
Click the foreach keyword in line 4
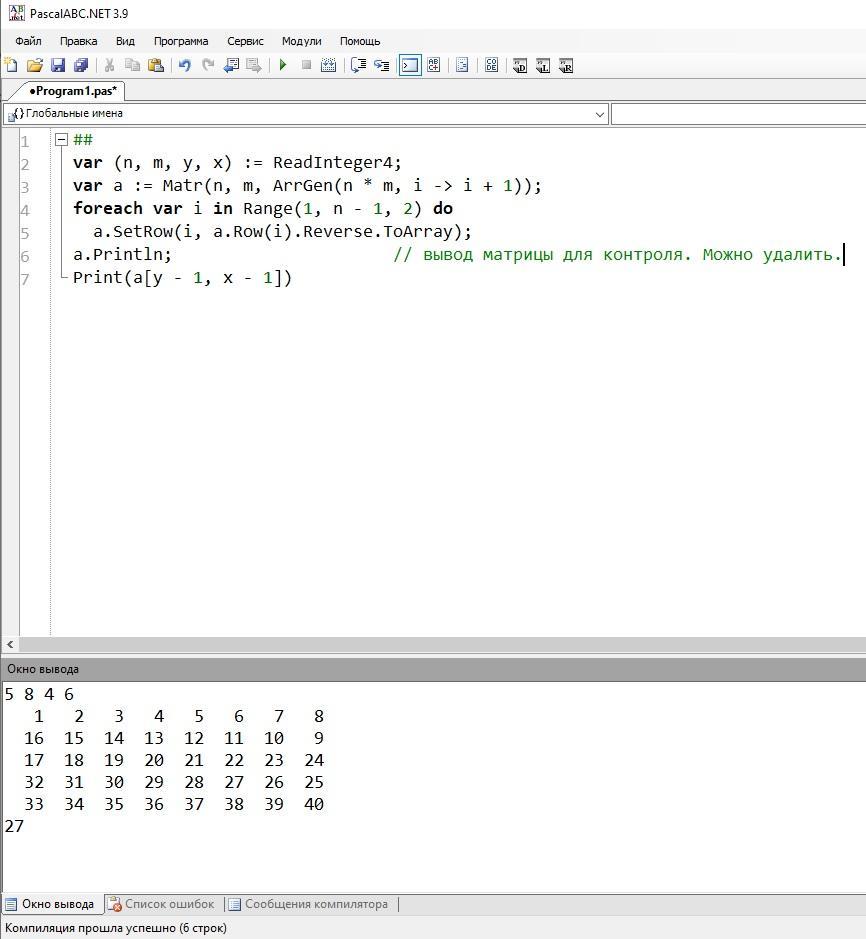pos(108,208)
